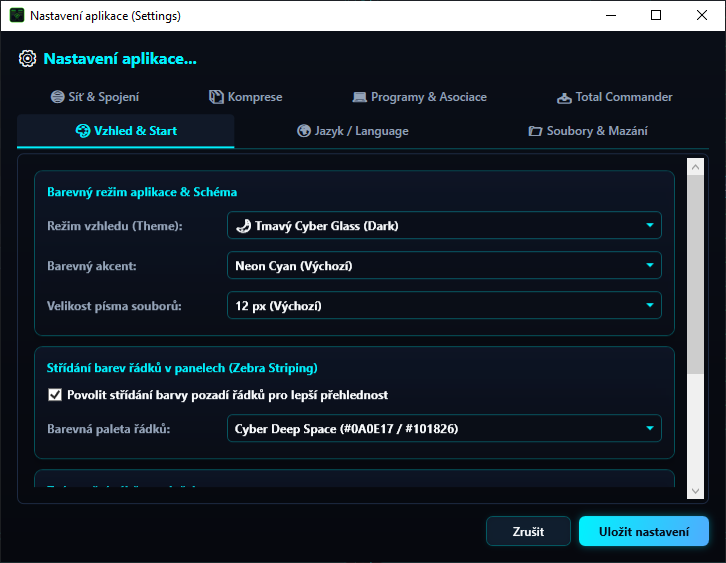Switch to Jazyk / Language tab
This screenshot has height=563, width=726.
pos(353,131)
